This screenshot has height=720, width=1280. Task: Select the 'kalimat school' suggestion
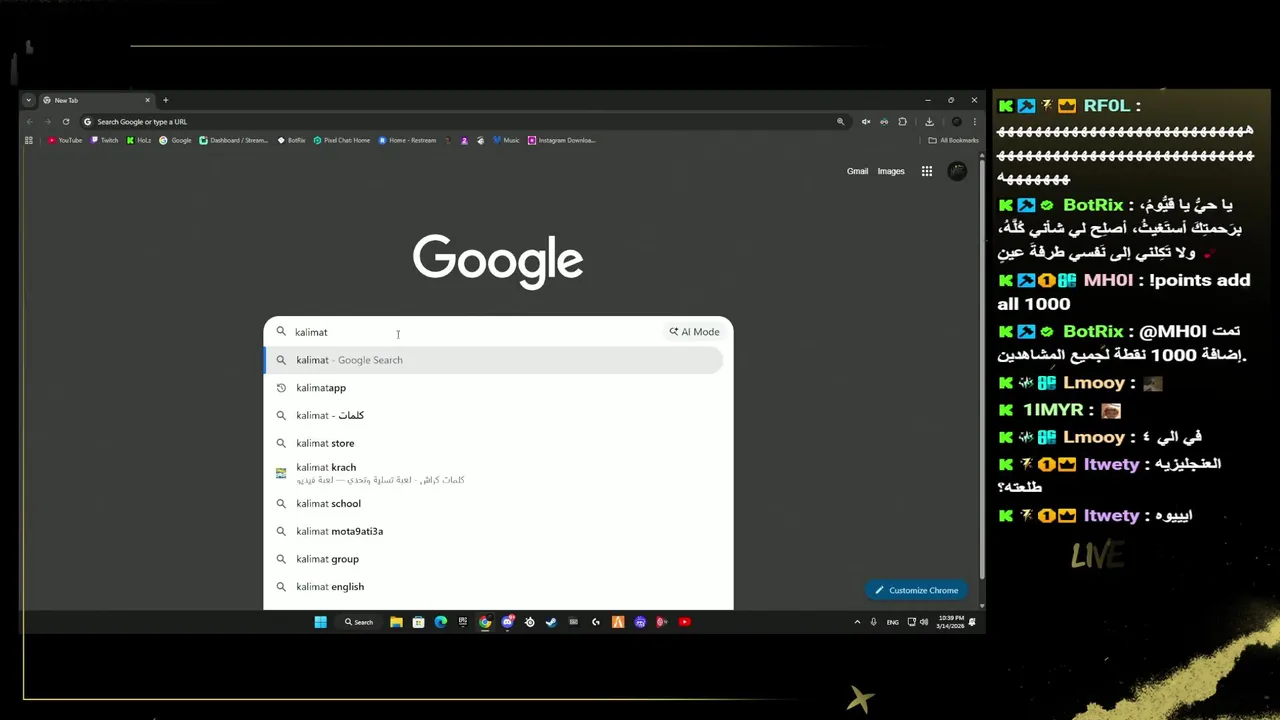point(493,504)
